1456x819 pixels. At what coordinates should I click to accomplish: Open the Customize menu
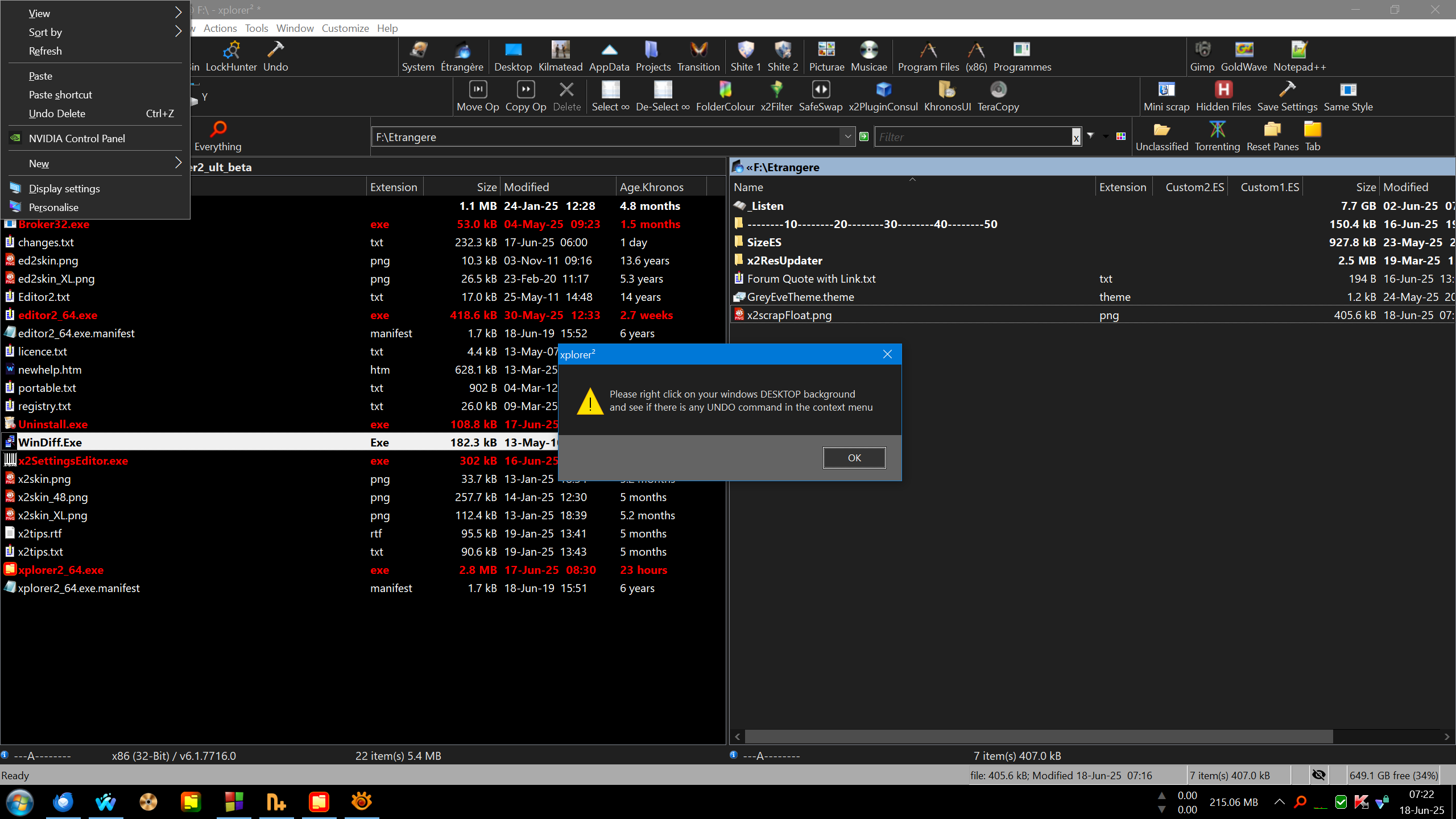pos(345,28)
